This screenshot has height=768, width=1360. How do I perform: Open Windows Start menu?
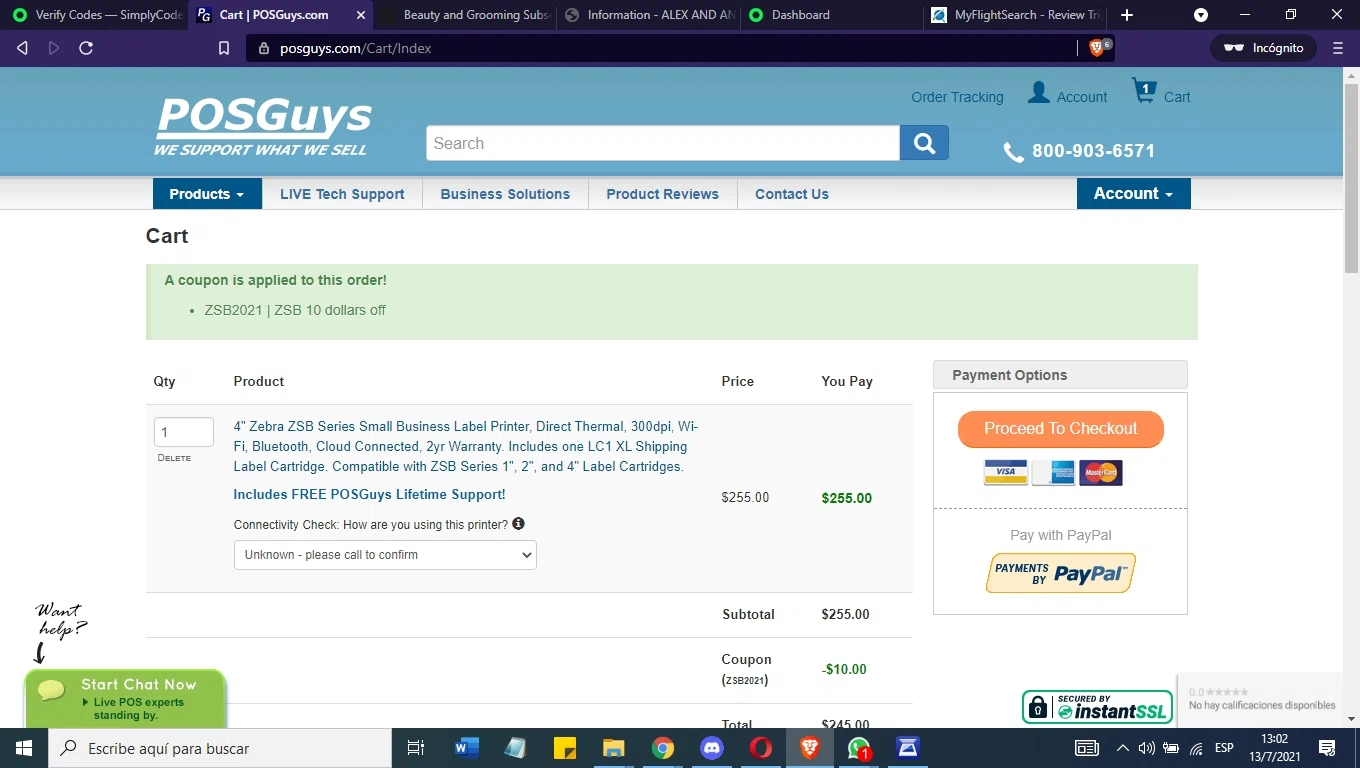pyautogui.click(x=23, y=748)
